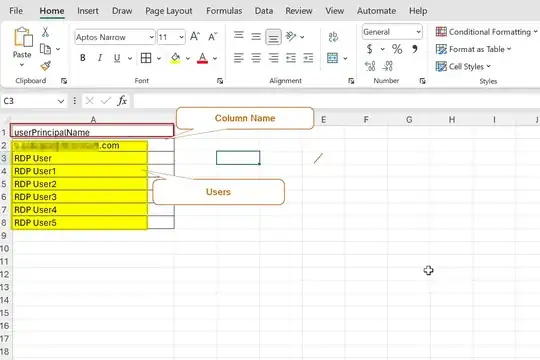540x360 pixels.
Task: Open Format as Table menu
Action: pos(473,49)
